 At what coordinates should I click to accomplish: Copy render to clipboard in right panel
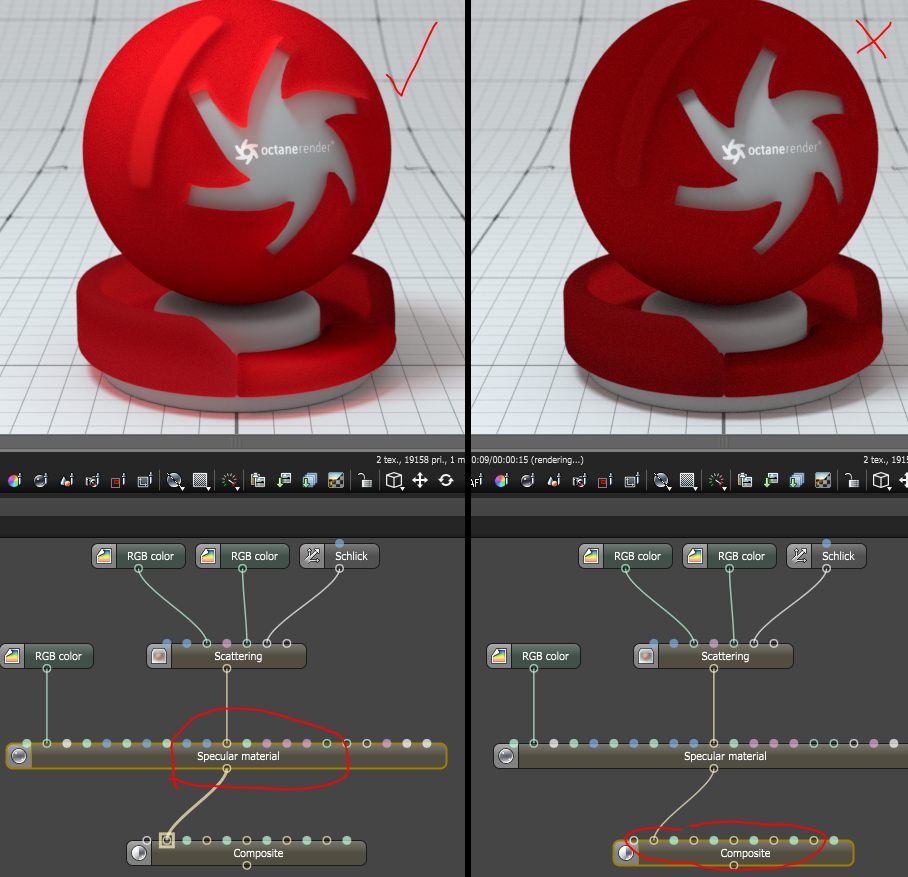(745, 480)
